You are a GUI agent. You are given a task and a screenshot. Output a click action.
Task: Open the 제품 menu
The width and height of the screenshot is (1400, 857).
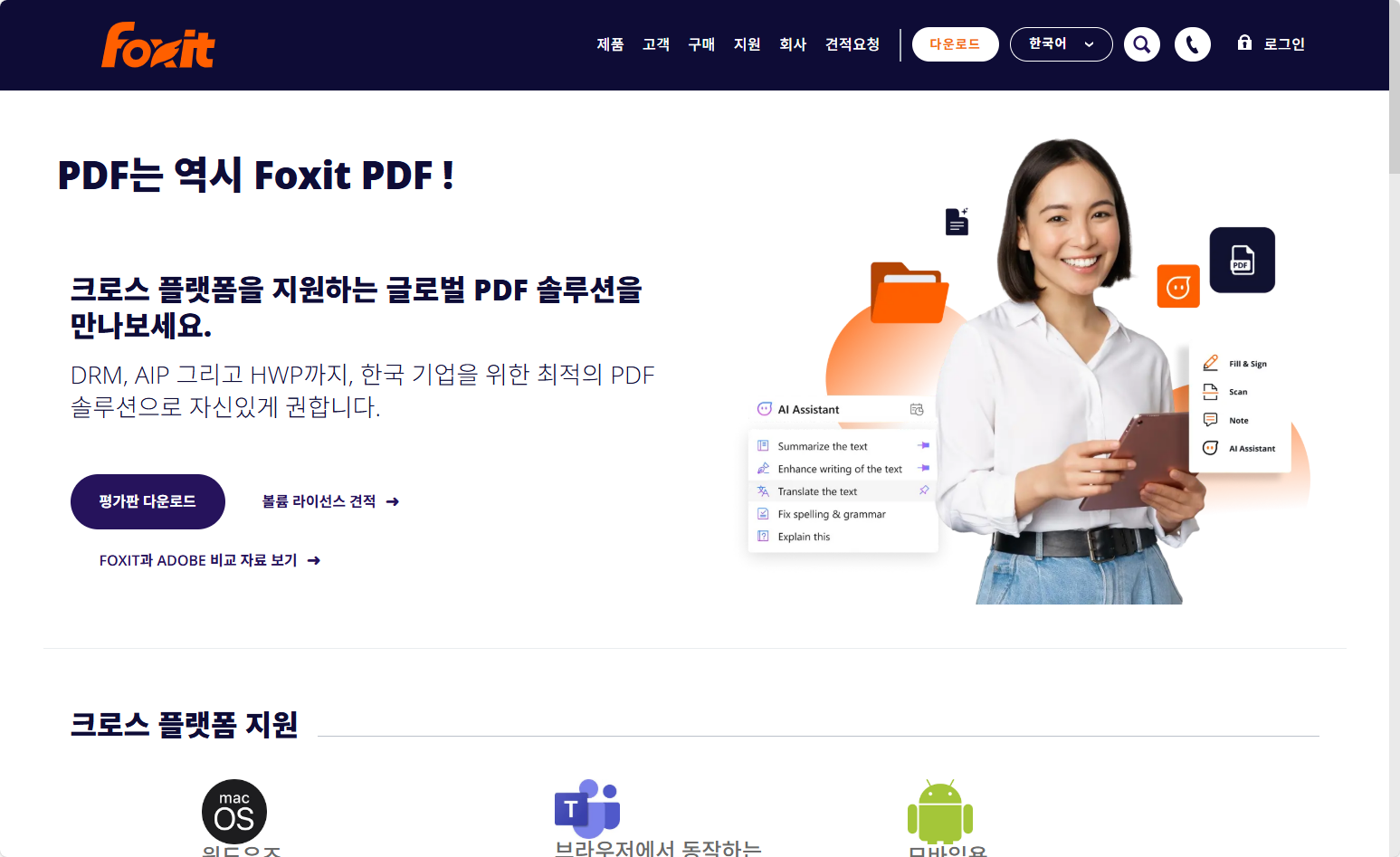coord(611,44)
